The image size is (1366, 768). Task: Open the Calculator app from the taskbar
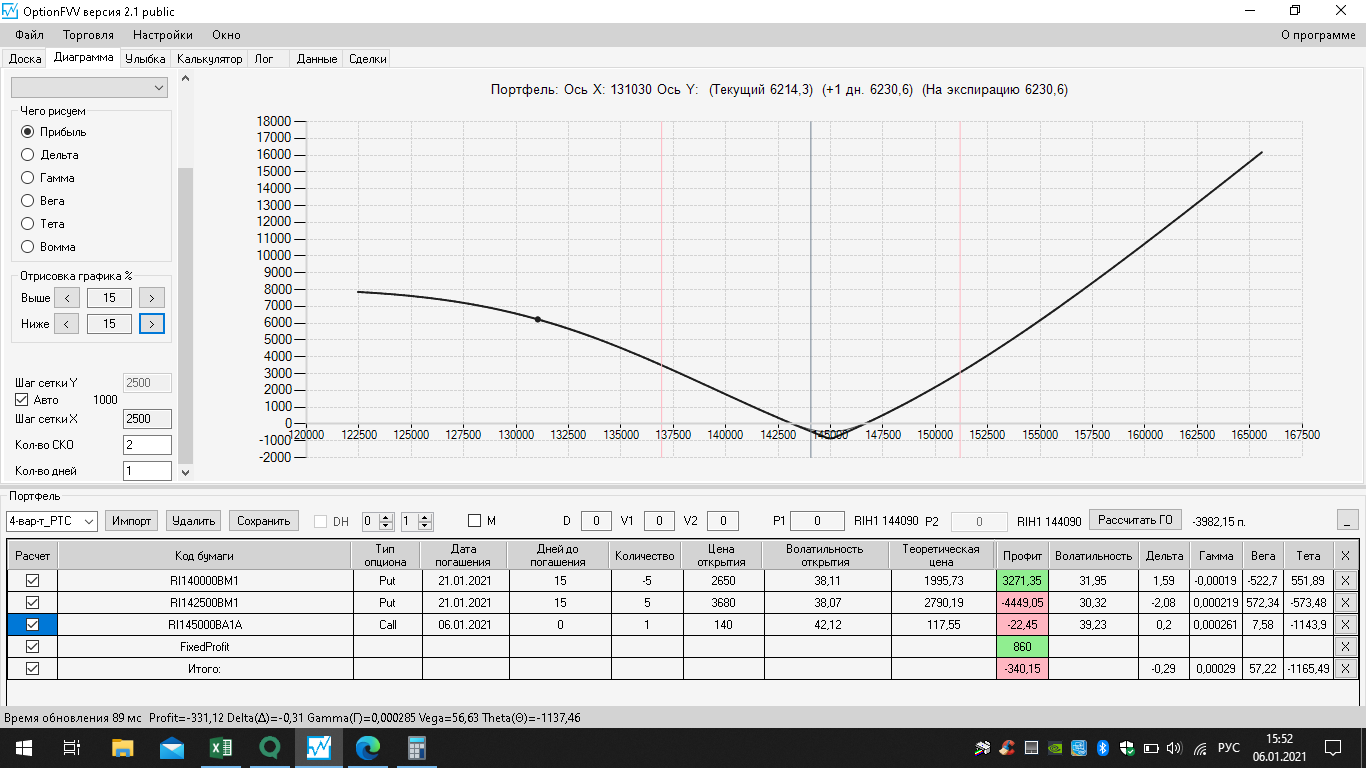417,747
